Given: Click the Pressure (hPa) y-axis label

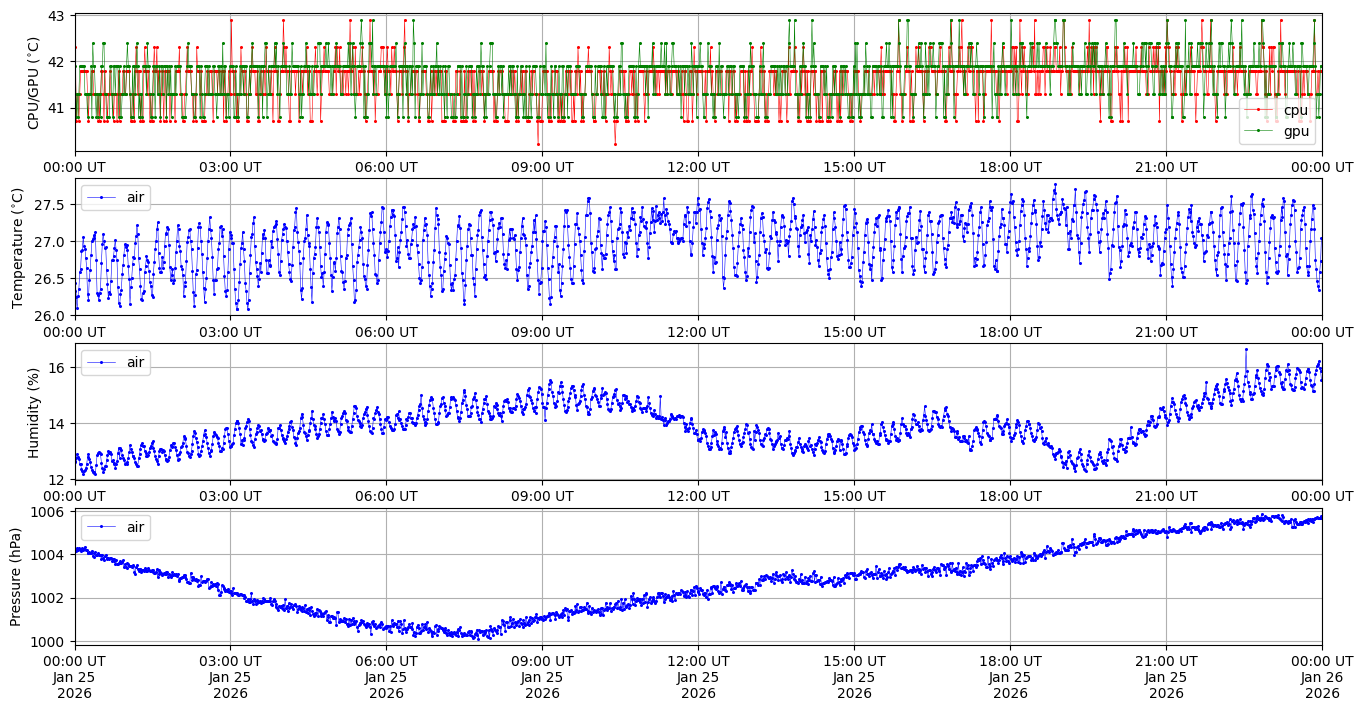Looking at the screenshot, I should [17, 577].
